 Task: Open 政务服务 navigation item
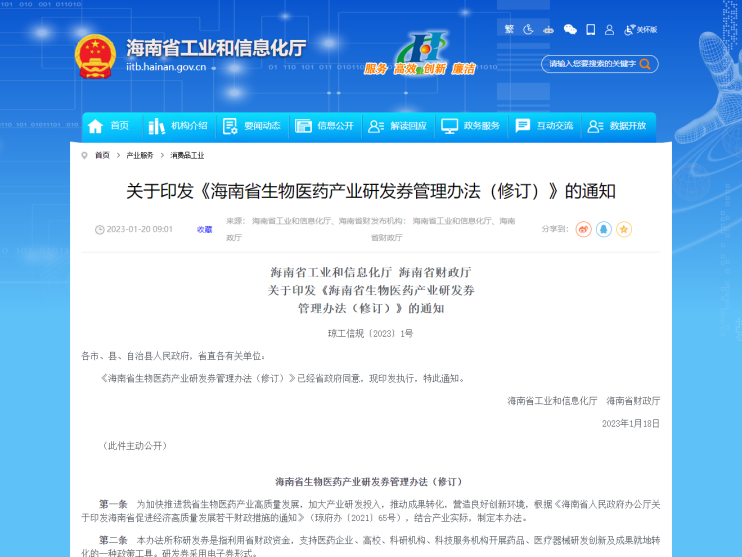point(470,126)
